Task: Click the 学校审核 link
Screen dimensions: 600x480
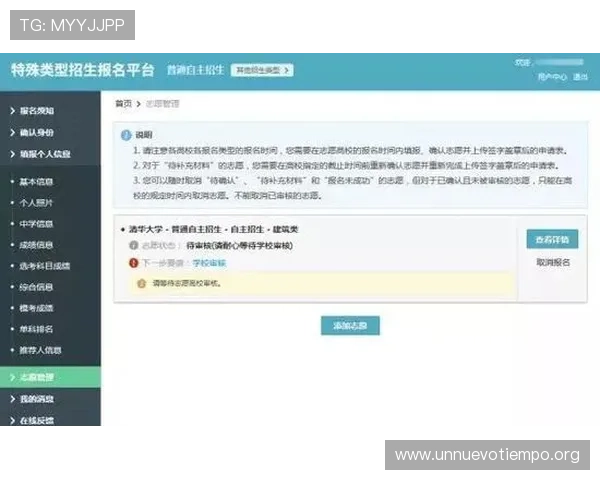Action: (x=209, y=263)
